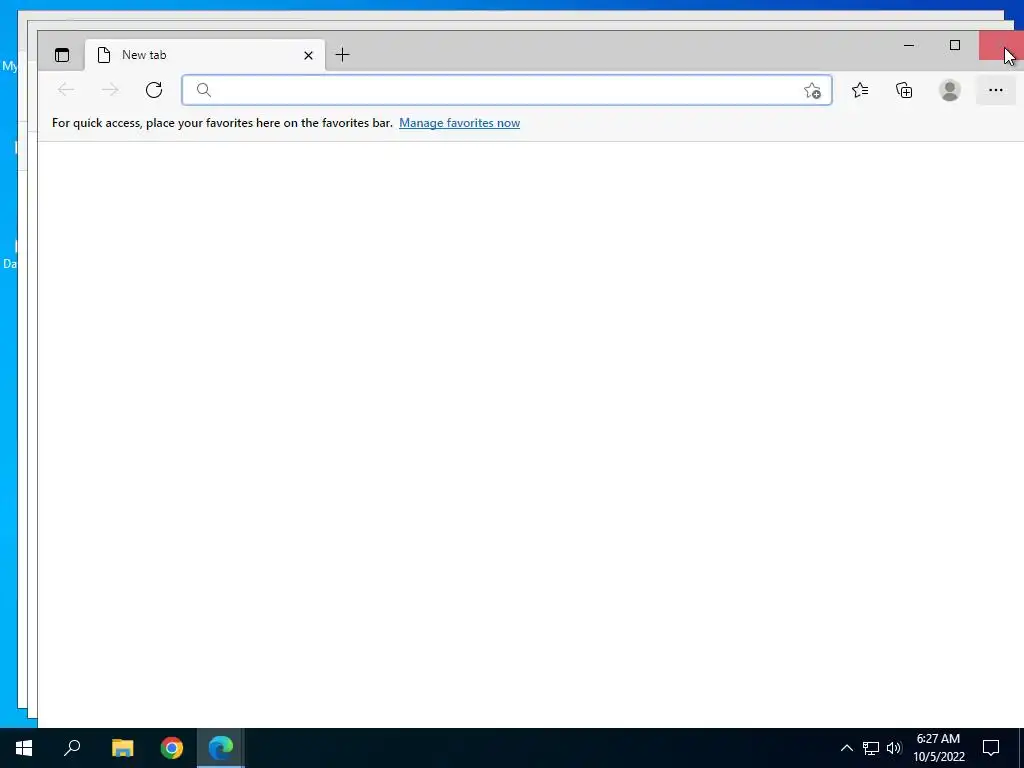Maximize the Edge window
Screen dimensions: 1024x768
pos(955,45)
